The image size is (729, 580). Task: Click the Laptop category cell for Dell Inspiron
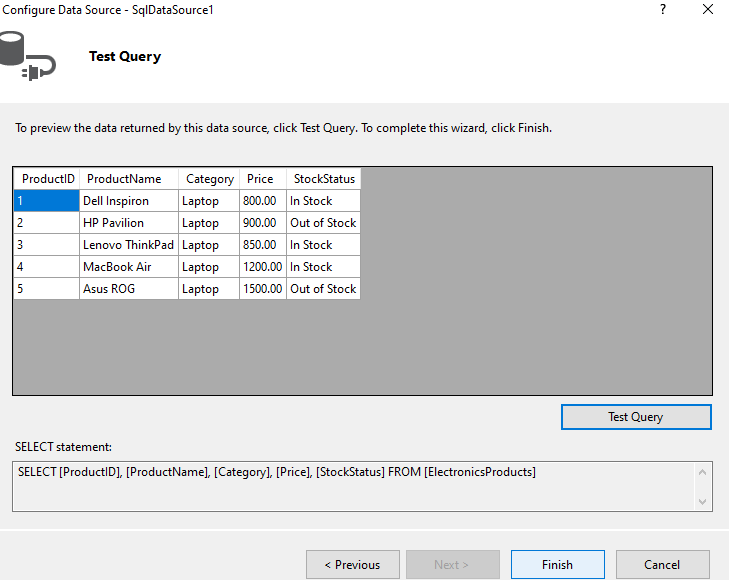click(x=209, y=201)
